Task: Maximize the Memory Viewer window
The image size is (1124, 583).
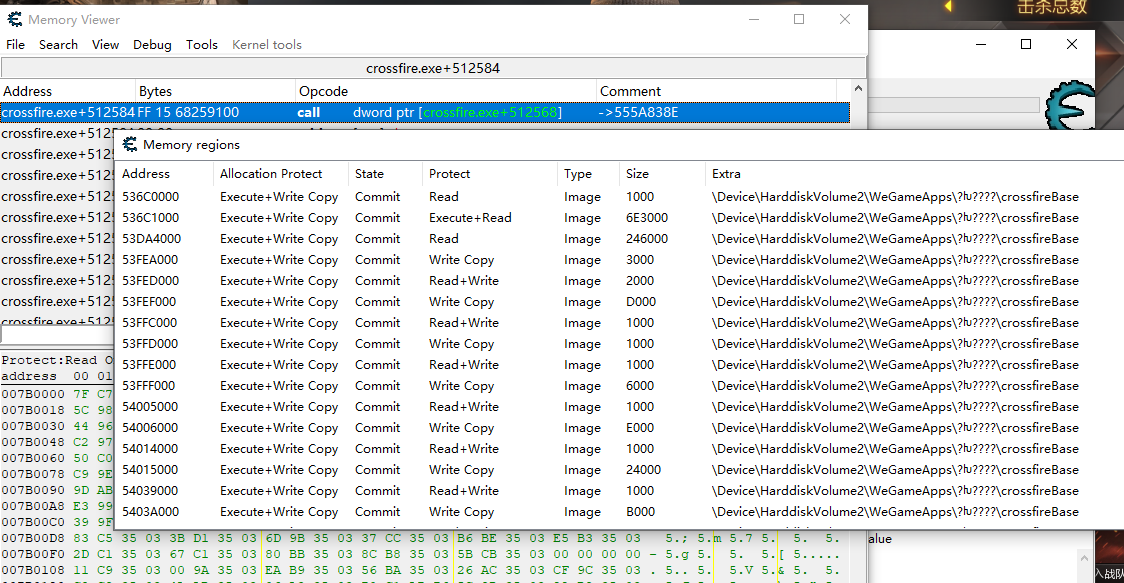Action: coord(799,19)
